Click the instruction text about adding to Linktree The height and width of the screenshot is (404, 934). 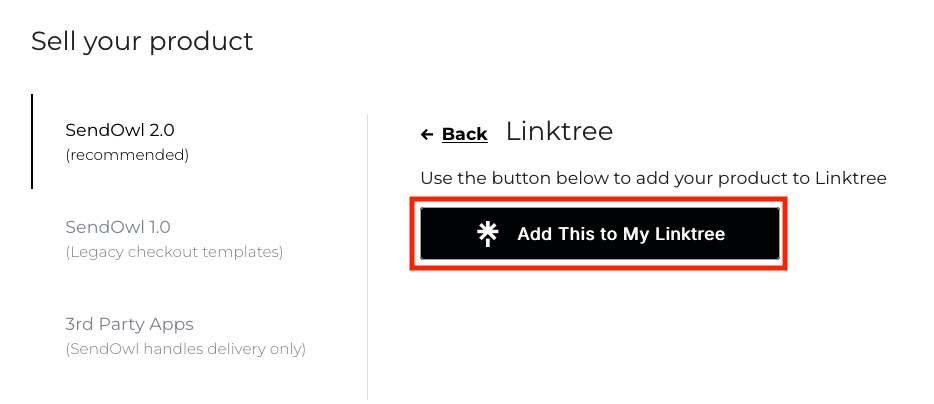click(653, 178)
